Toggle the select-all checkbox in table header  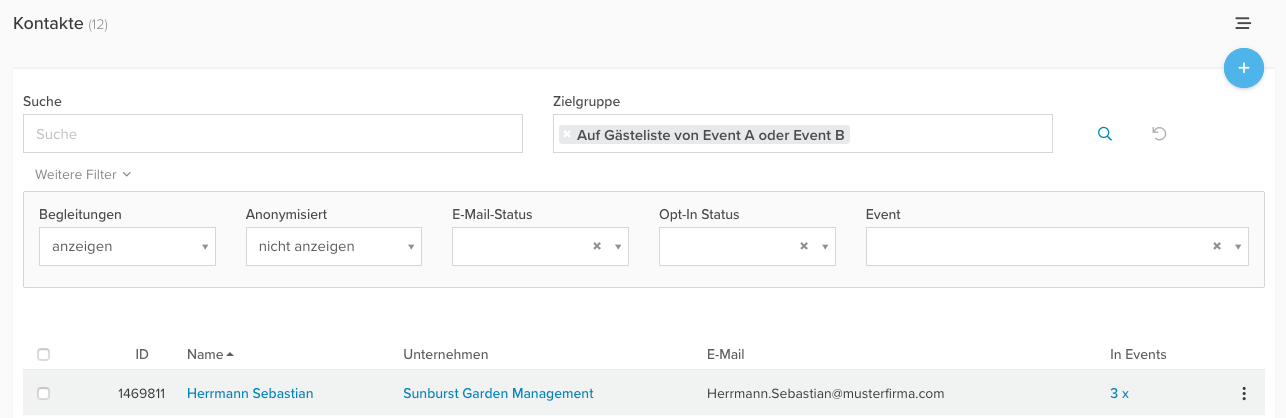[x=43, y=354]
